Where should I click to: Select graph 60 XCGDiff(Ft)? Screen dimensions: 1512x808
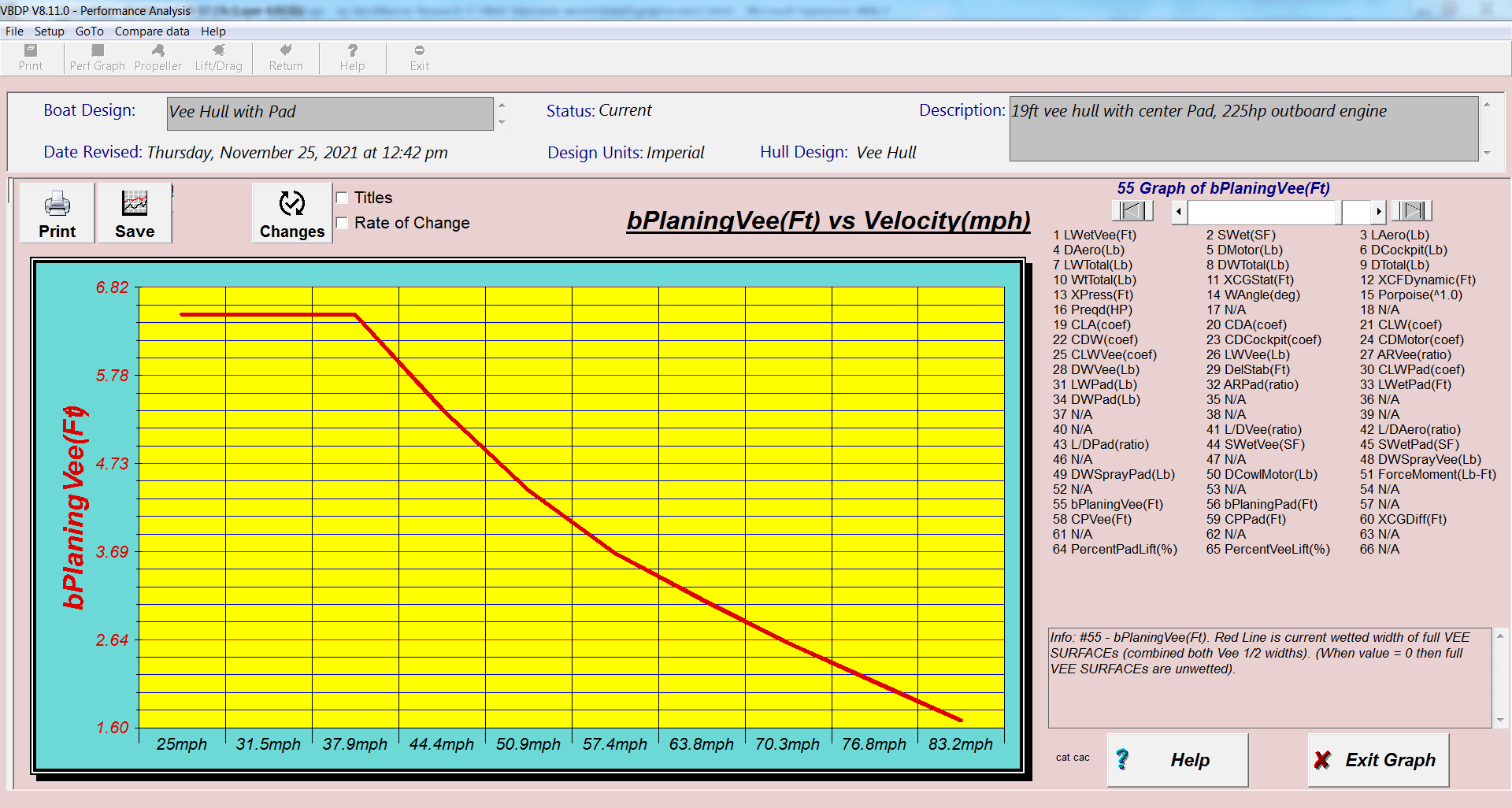pyautogui.click(x=1403, y=519)
